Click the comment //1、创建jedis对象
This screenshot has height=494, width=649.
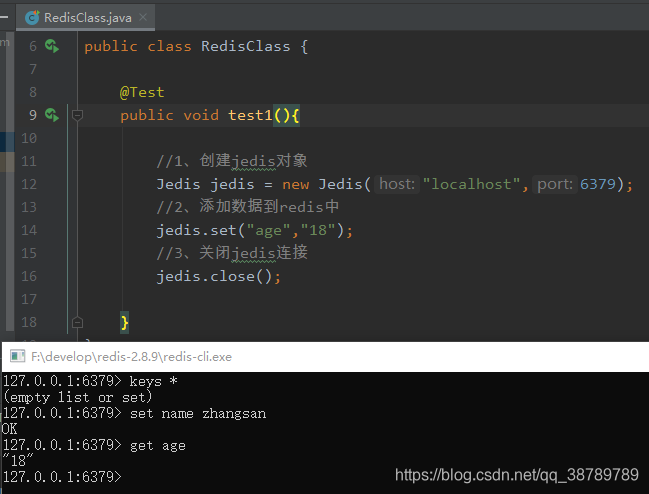pyautogui.click(x=232, y=161)
